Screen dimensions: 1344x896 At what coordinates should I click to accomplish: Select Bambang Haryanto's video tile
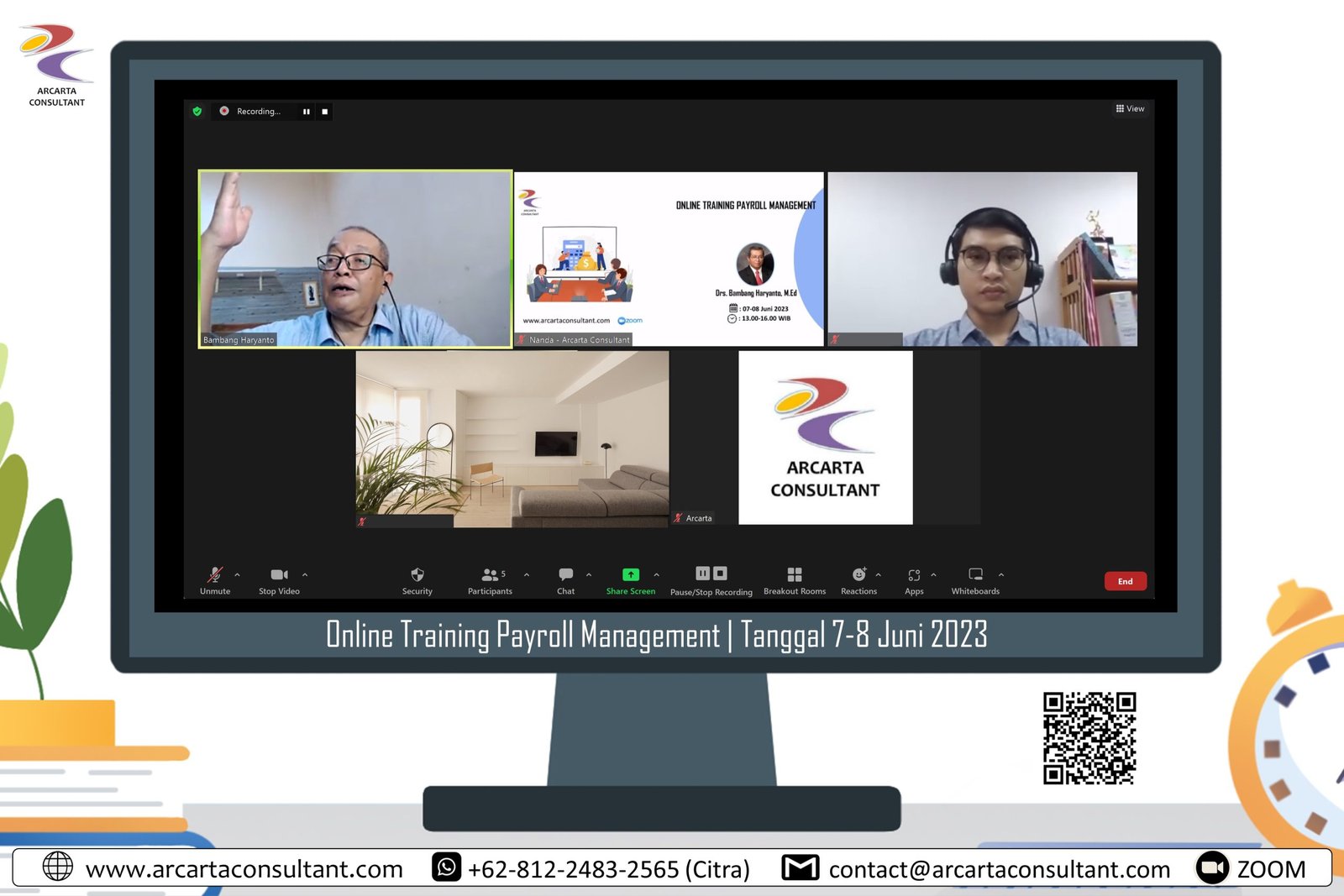[355, 259]
